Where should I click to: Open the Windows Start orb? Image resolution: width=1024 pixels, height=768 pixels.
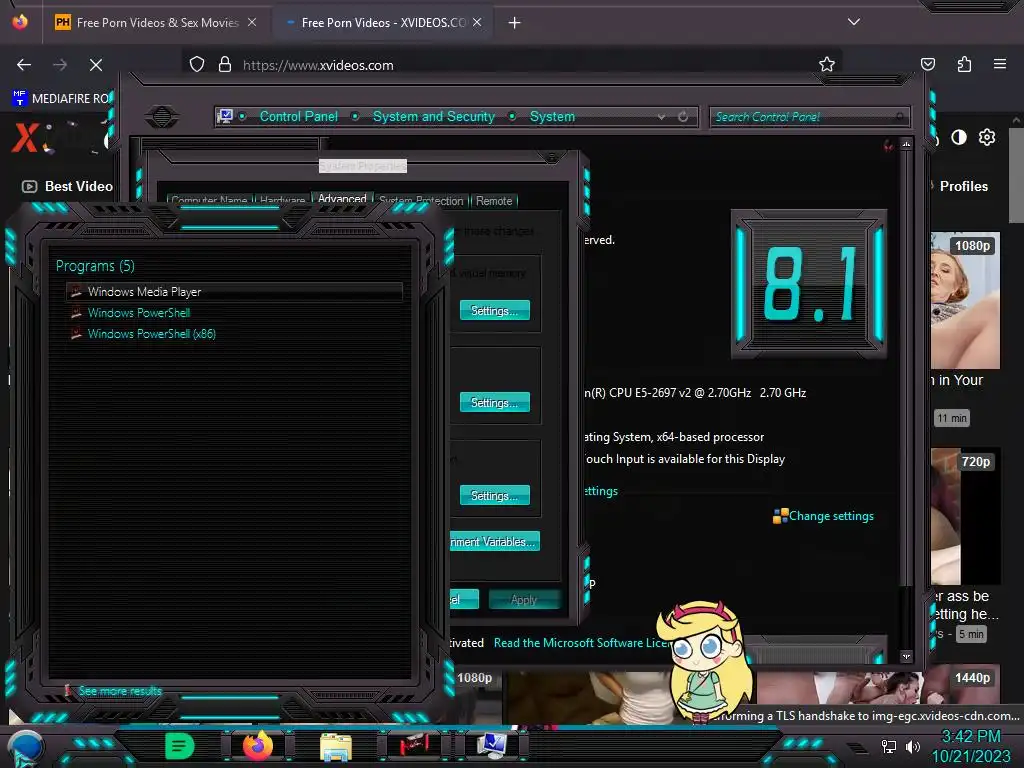click(25, 748)
